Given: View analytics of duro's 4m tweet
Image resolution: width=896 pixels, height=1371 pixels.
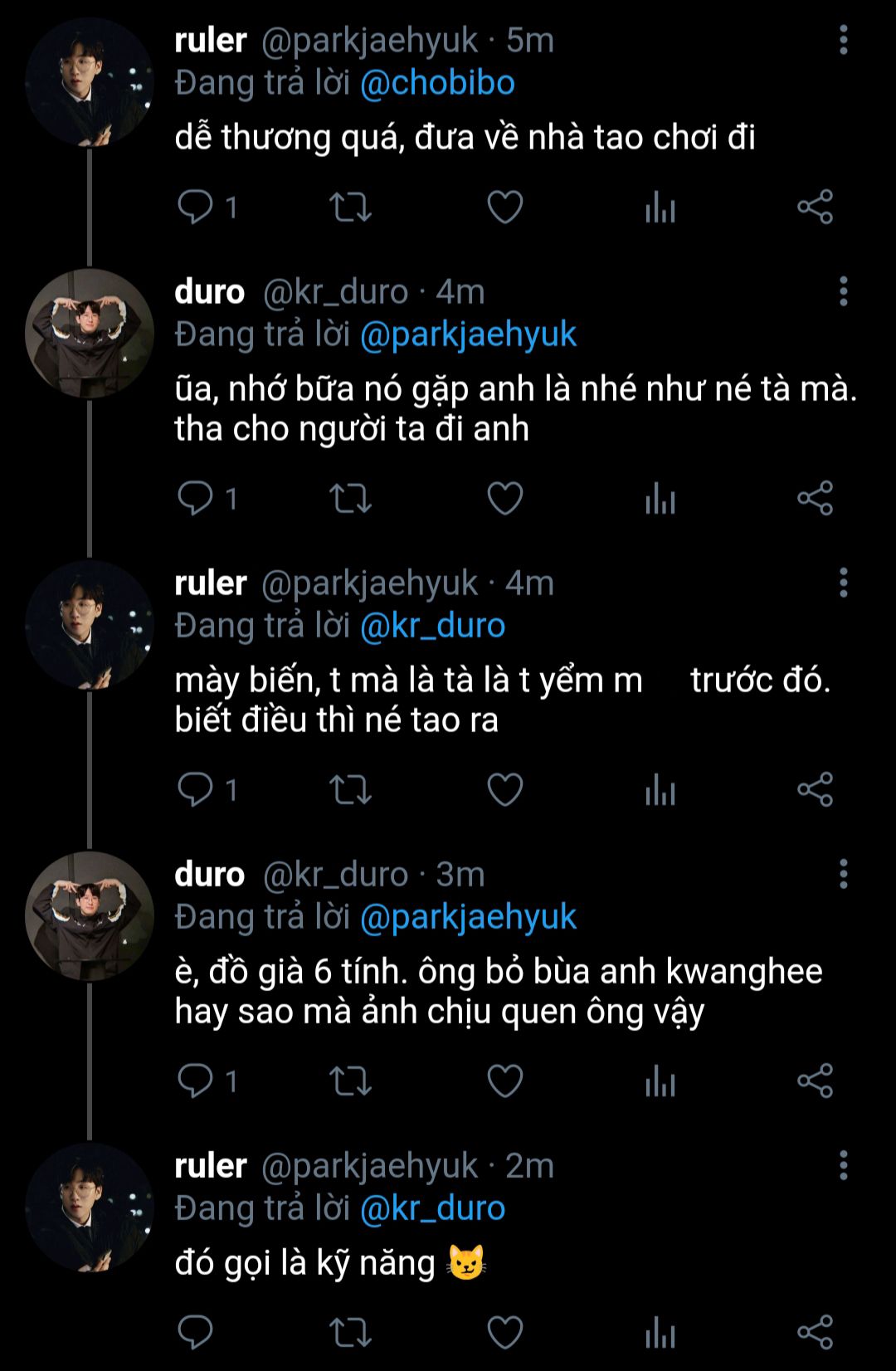Looking at the screenshot, I should (660, 498).
